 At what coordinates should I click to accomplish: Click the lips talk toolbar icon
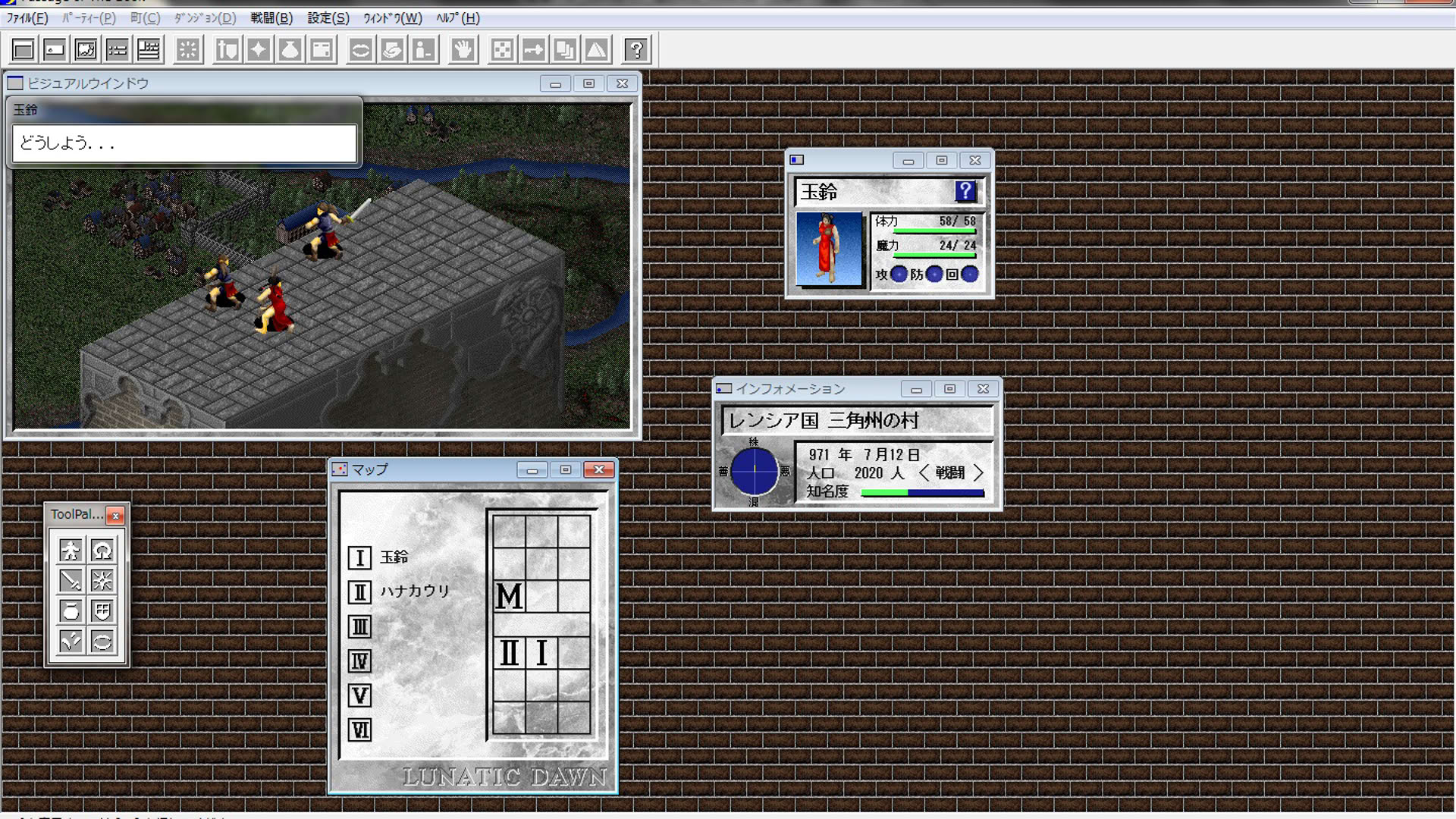[x=360, y=50]
